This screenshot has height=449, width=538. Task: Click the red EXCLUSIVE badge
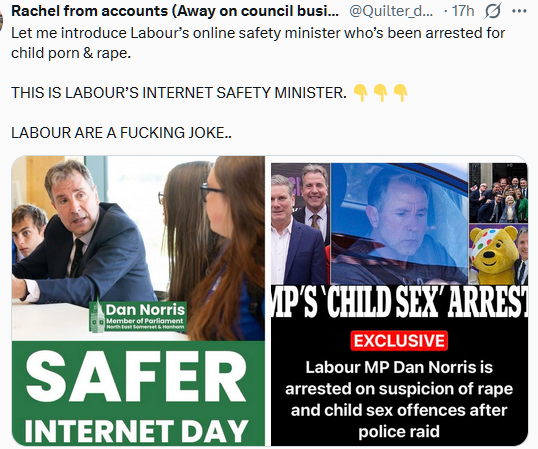[x=399, y=341]
